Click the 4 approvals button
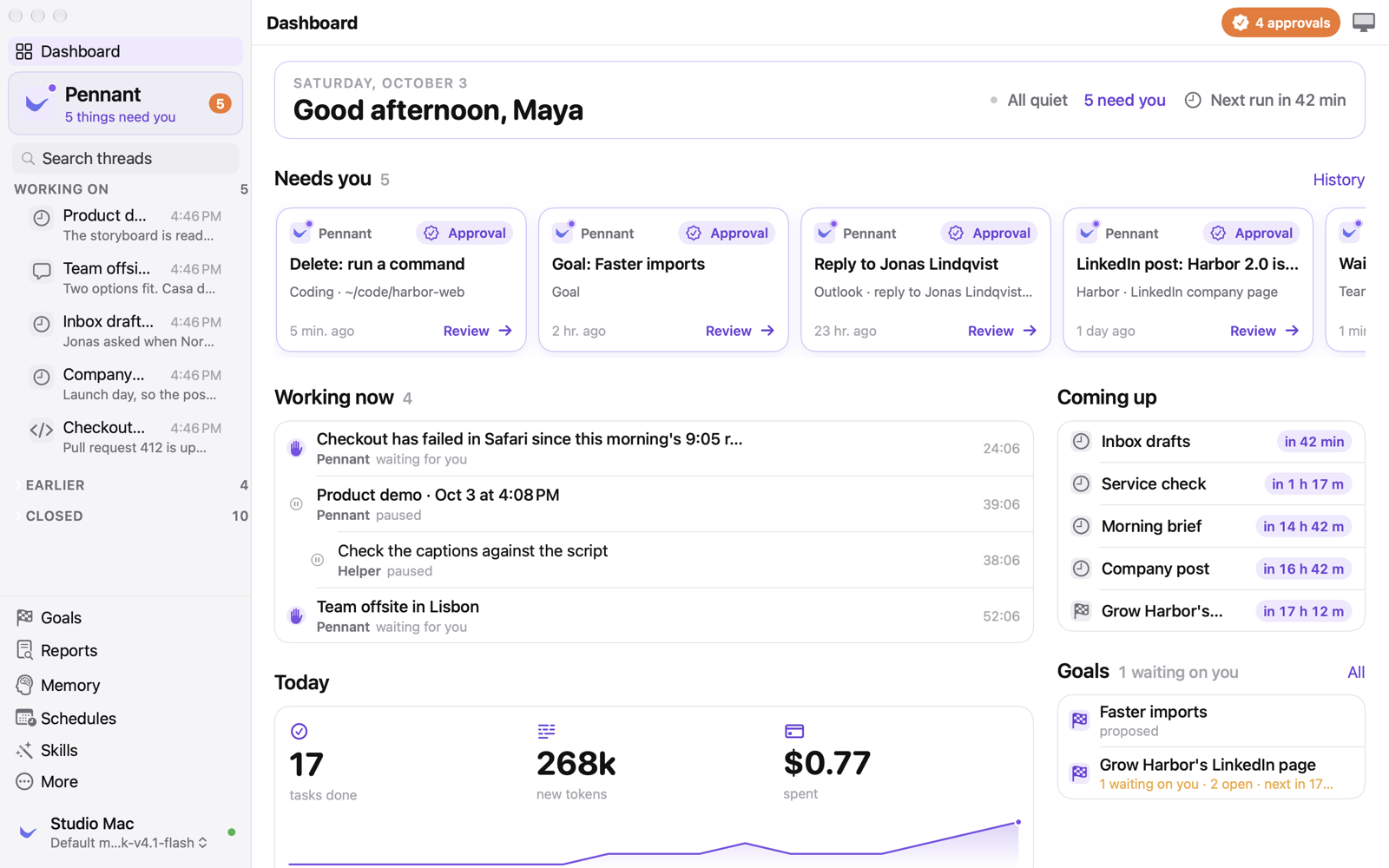Image resolution: width=1389 pixels, height=868 pixels. [x=1280, y=23]
